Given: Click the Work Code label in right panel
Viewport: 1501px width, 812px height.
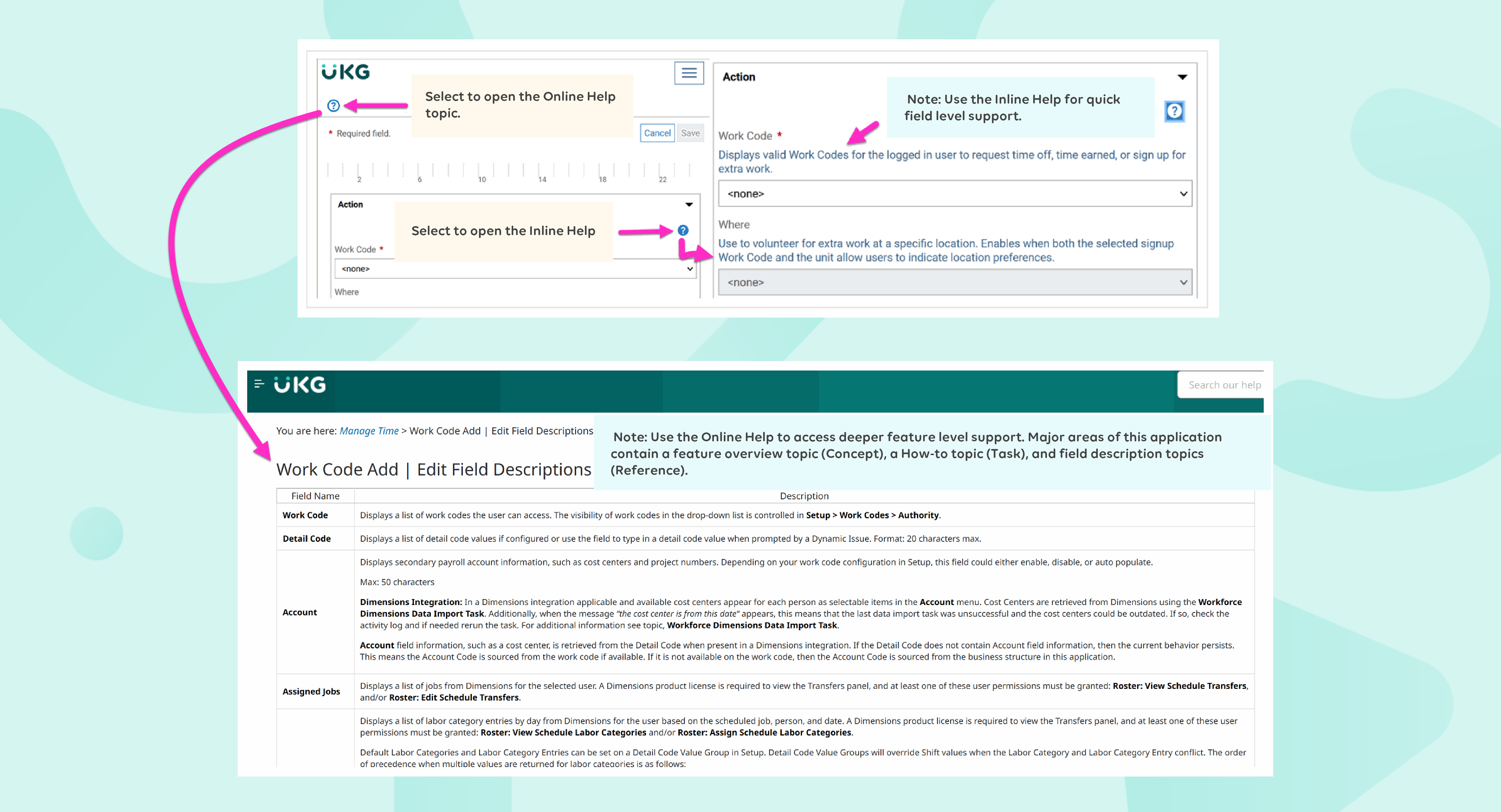Looking at the screenshot, I should coord(745,136).
